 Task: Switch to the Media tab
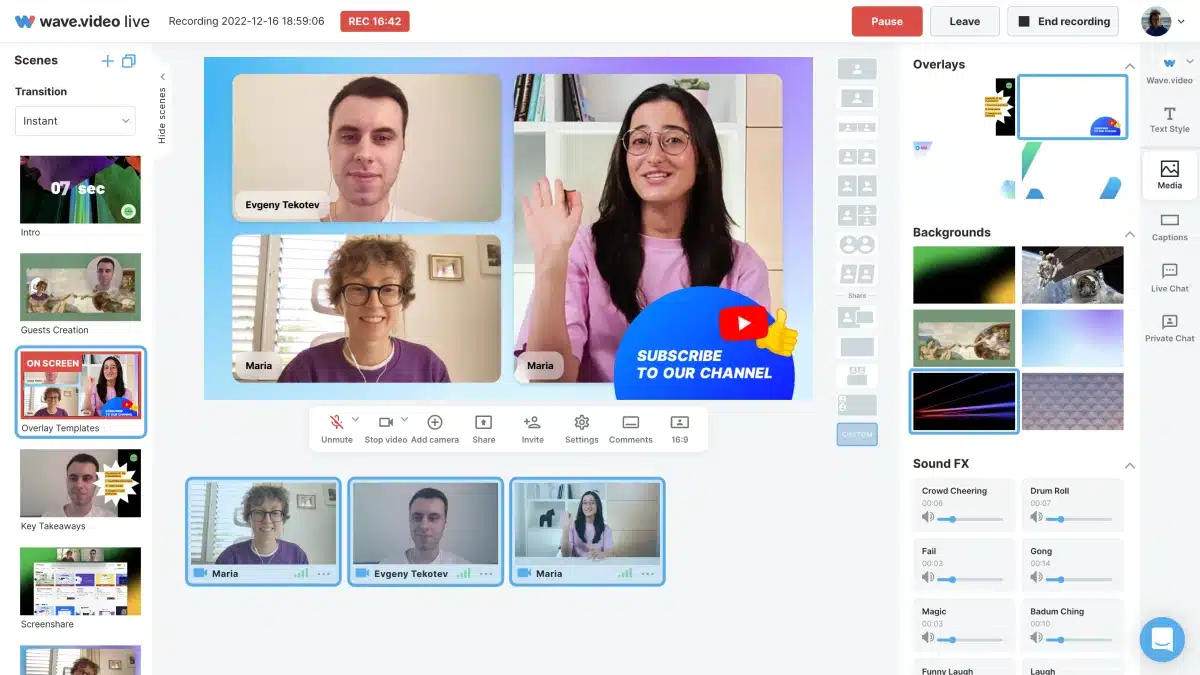pyautogui.click(x=1169, y=174)
